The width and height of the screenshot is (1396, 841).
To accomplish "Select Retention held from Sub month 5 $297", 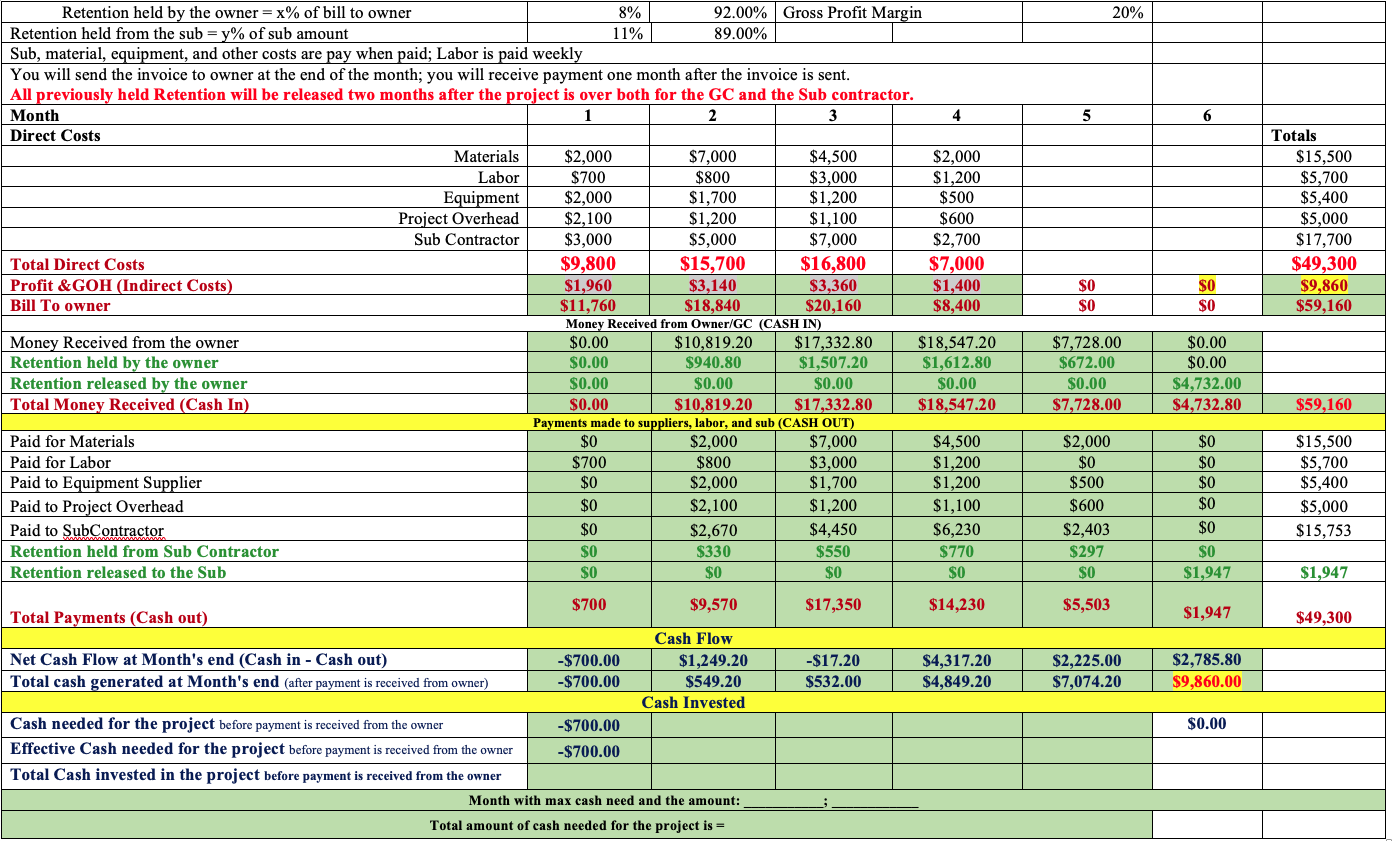I will [x=1087, y=551].
